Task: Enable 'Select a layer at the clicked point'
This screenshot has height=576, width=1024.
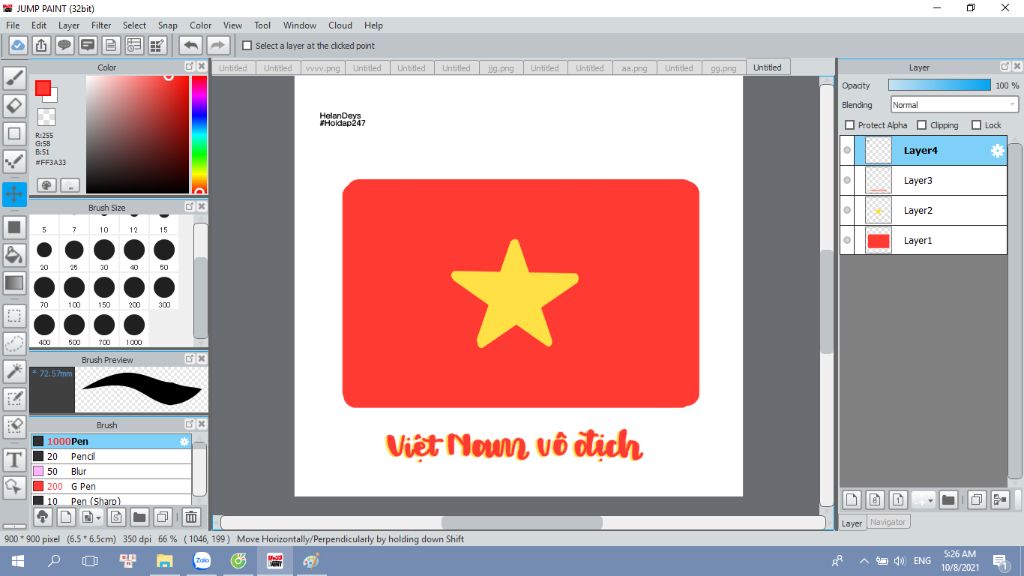Action: [x=247, y=46]
